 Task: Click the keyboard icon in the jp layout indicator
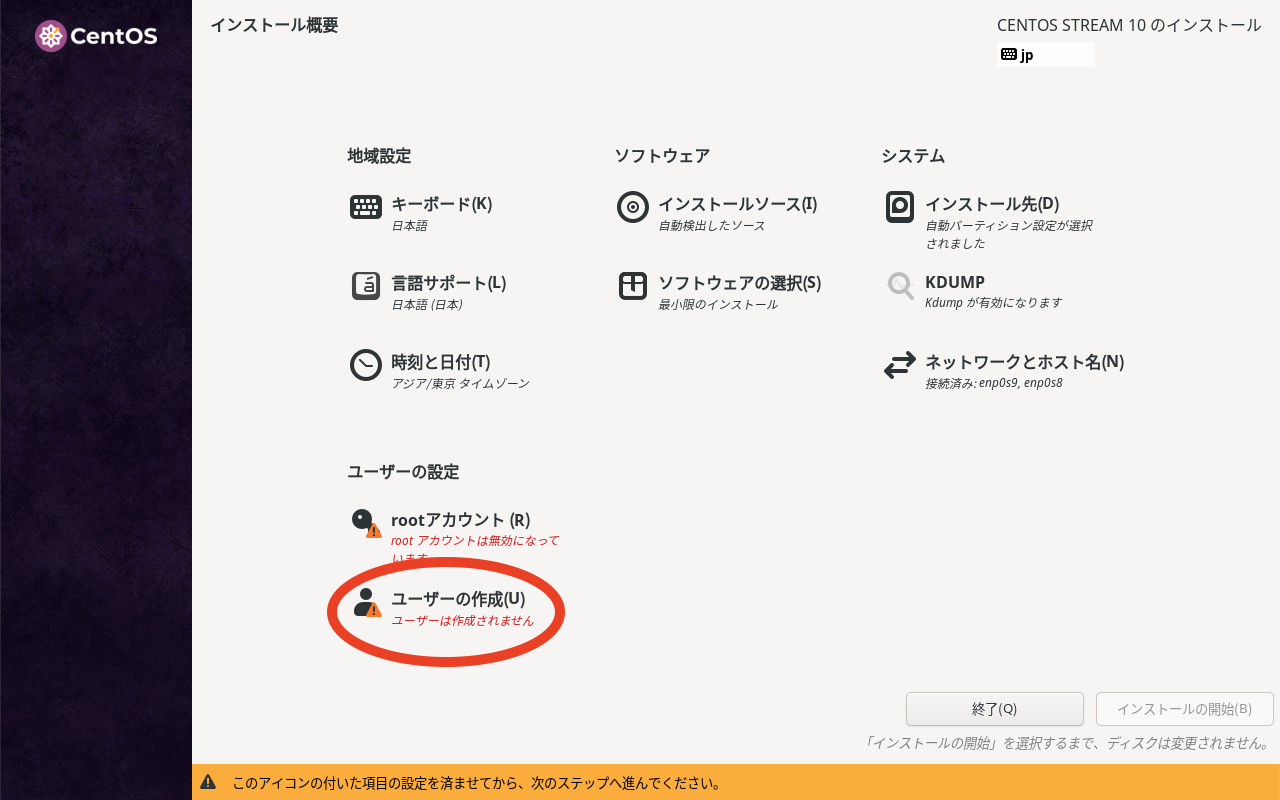click(x=1009, y=55)
